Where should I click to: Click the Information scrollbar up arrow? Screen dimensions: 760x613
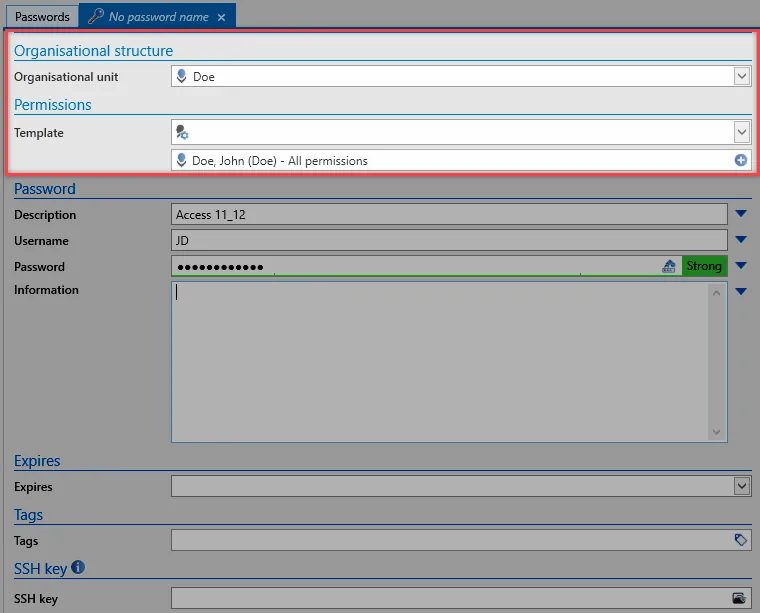716,293
